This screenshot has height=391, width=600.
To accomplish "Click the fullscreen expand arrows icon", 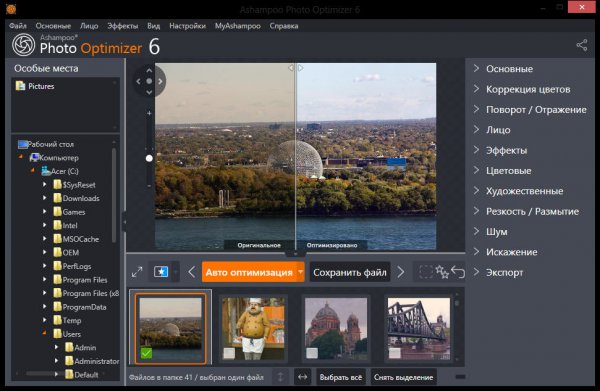I will pyautogui.click(x=137, y=272).
